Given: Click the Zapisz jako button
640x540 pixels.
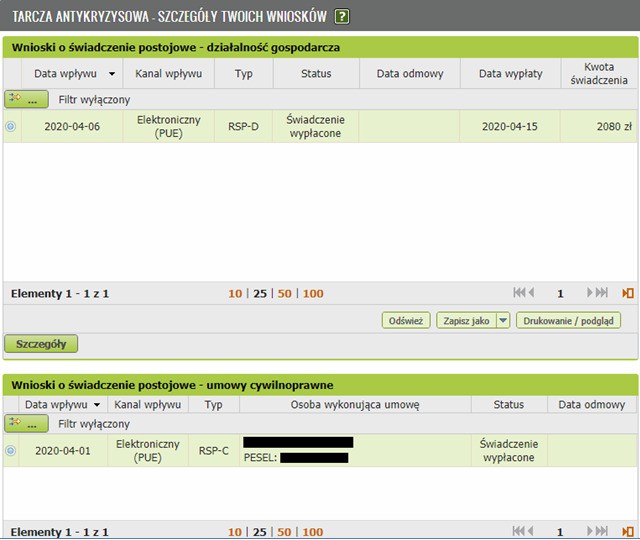Looking at the screenshot, I should (x=467, y=320).
